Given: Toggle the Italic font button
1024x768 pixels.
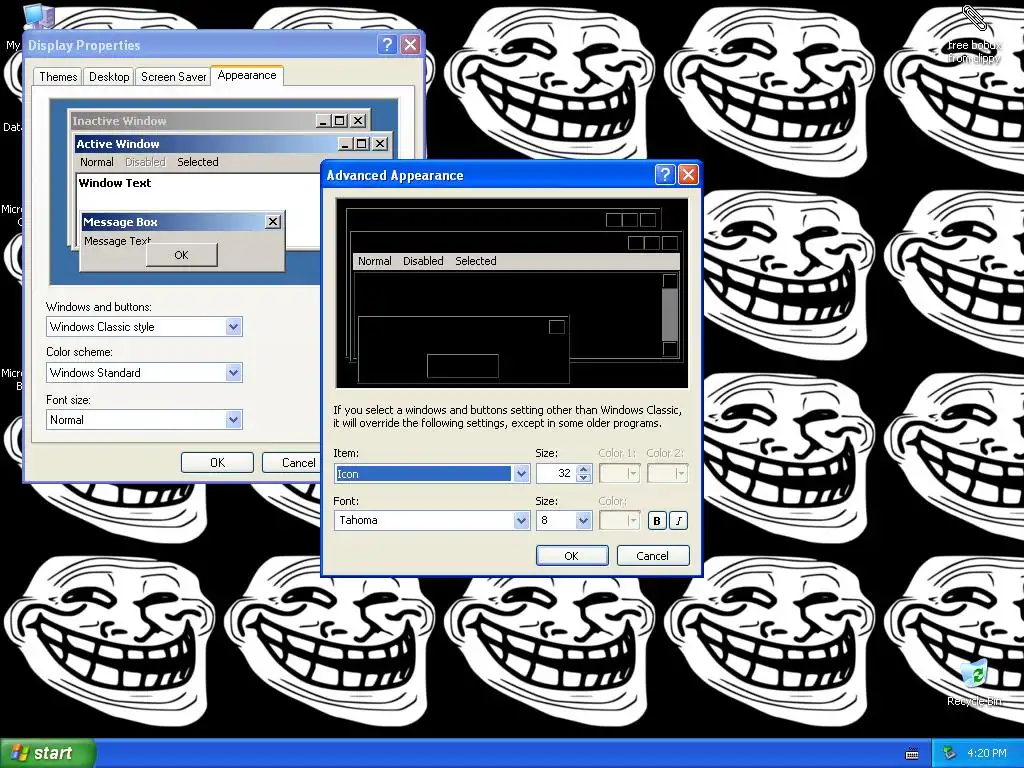Looking at the screenshot, I should [679, 520].
